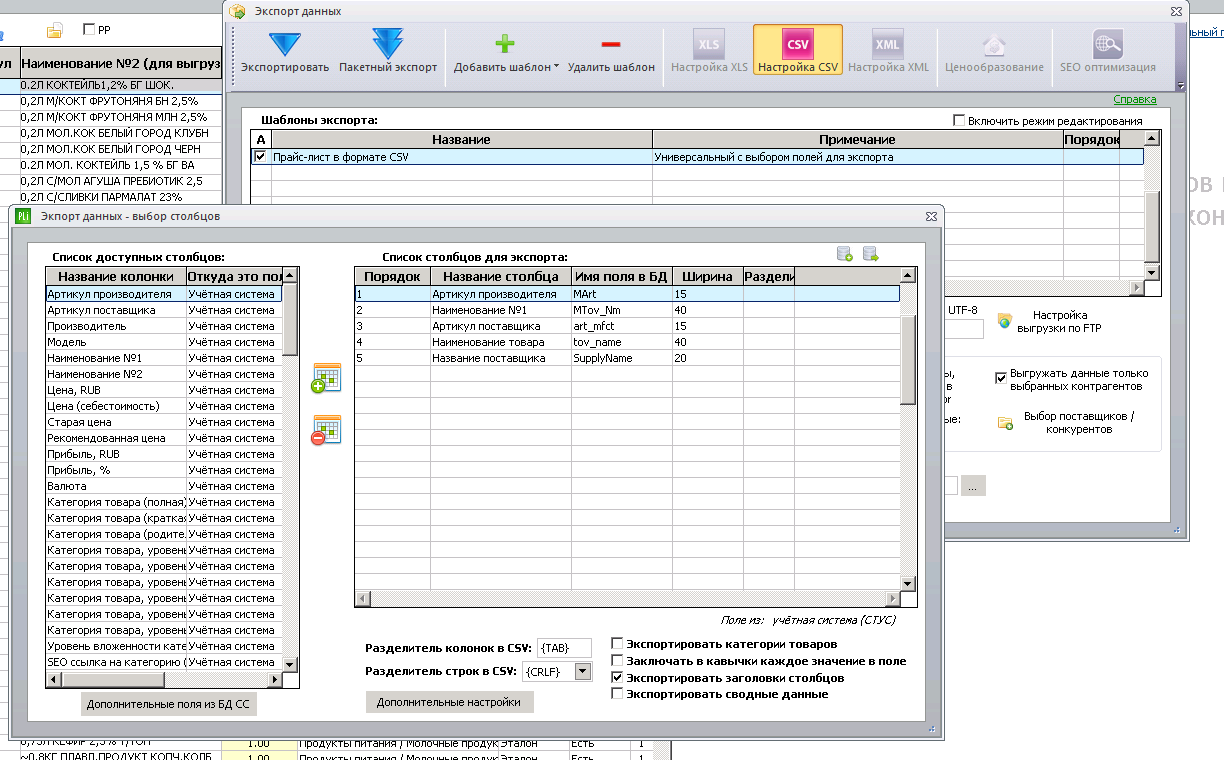Open Выбор поставщиков / конкурентов
Screen dimensions: 1224x760
point(1069,422)
